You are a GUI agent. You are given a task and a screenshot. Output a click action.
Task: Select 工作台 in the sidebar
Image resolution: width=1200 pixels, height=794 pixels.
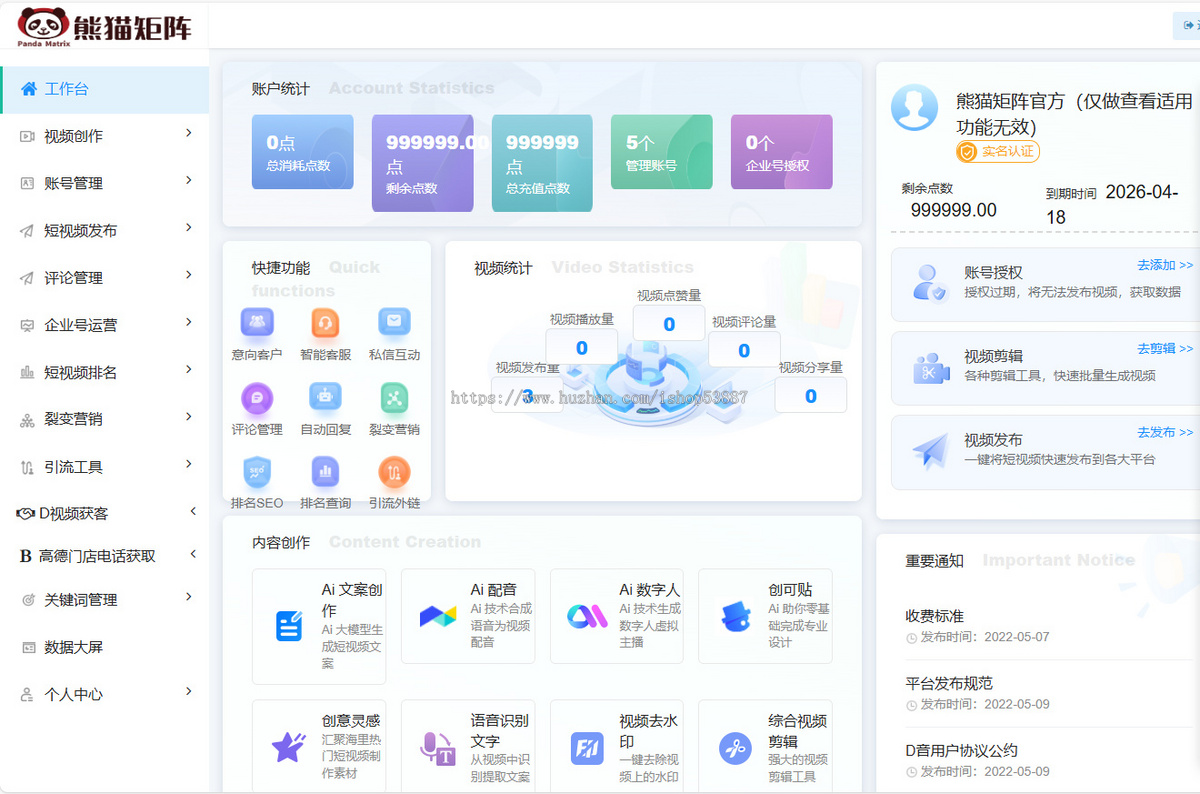pyautogui.click(x=104, y=88)
